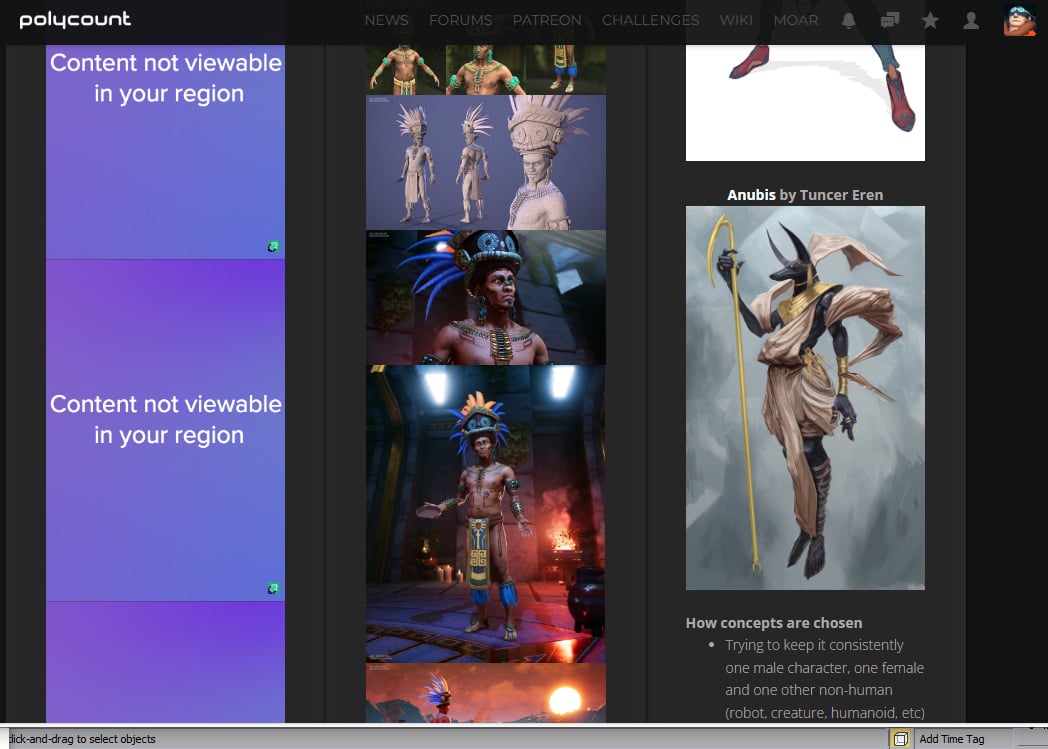Click the second ad's small green badge icon
Viewport: 1048px width, 749px height.
tap(273, 589)
